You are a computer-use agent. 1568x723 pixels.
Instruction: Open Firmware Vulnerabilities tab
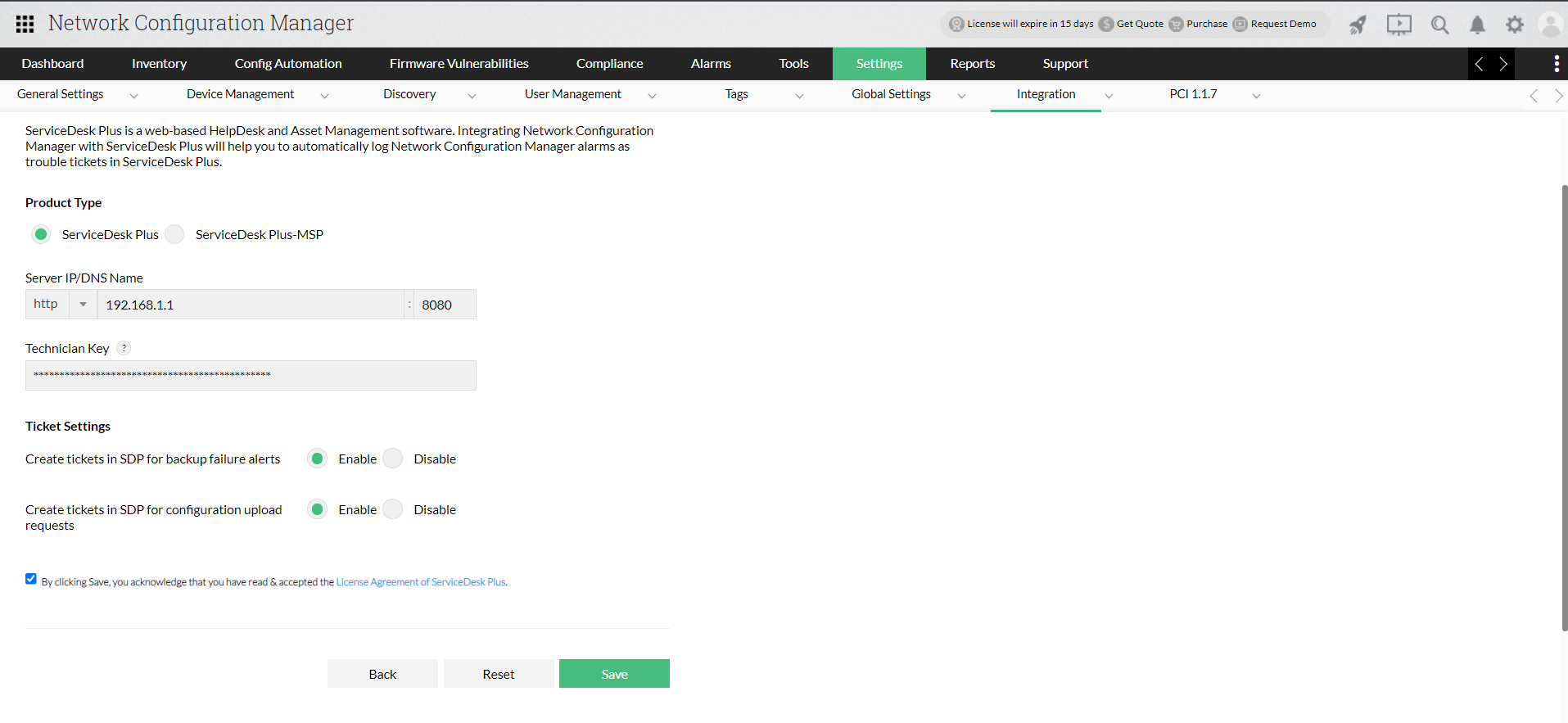coord(459,64)
